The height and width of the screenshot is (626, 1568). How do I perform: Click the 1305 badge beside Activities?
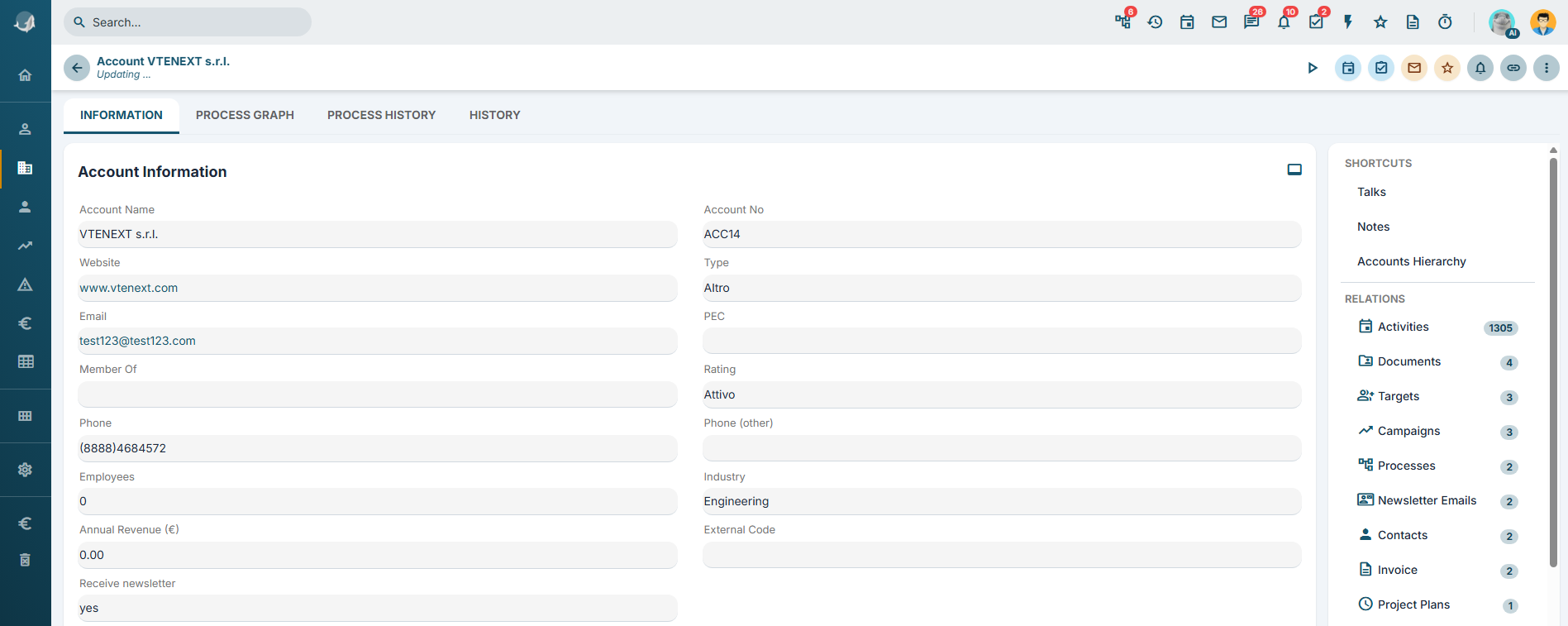pyautogui.click(x=1500, y=328)
